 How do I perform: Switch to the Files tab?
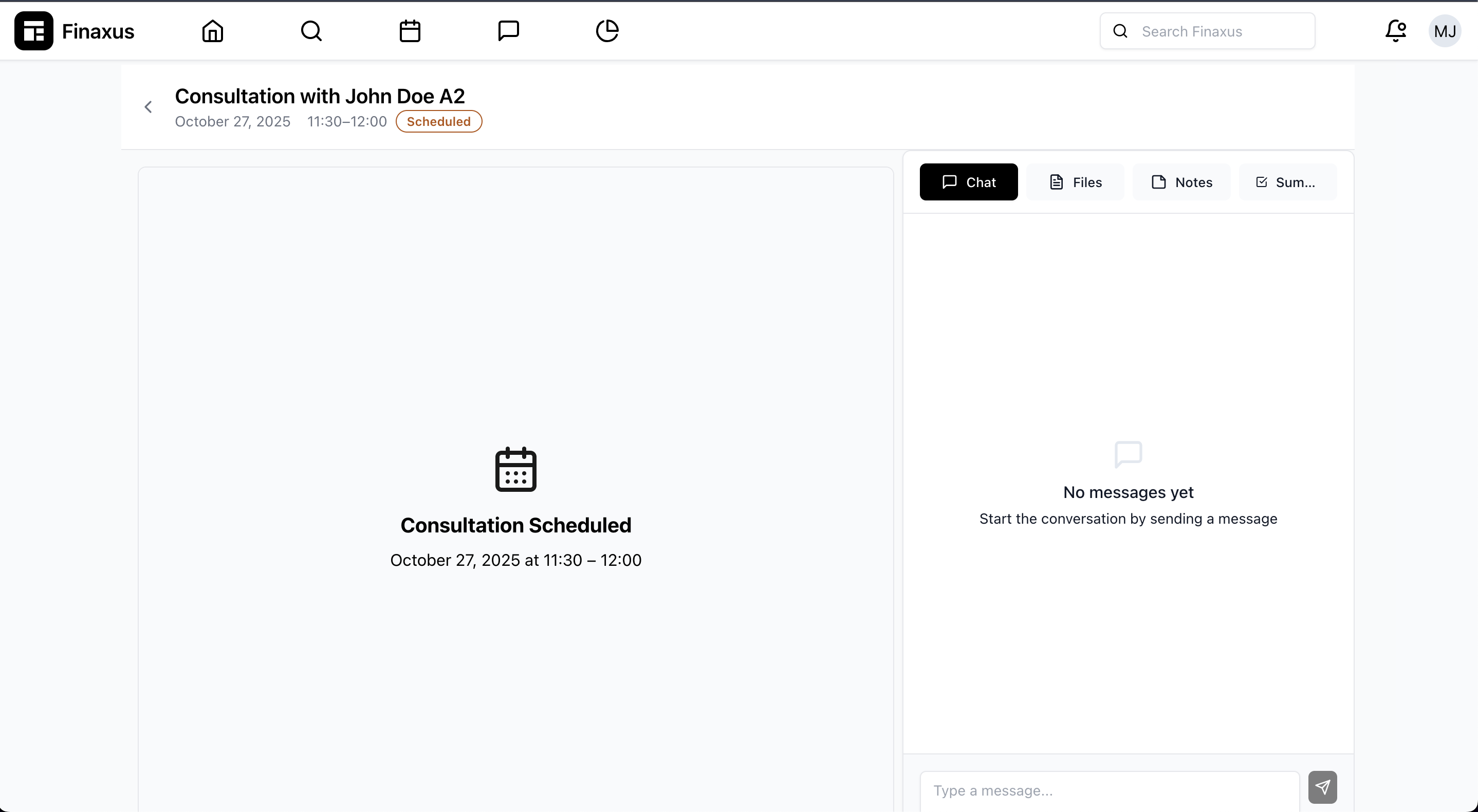point(1075,182)
